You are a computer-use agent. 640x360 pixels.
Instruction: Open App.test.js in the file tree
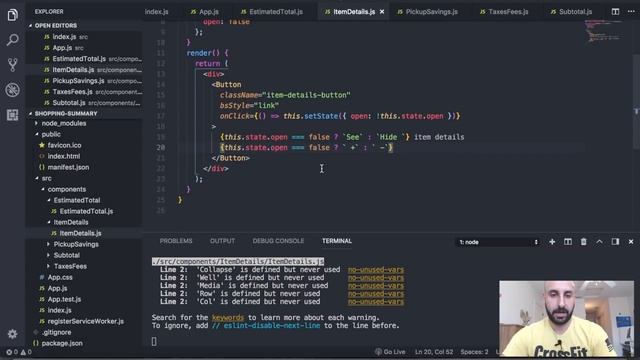(64, 300)
